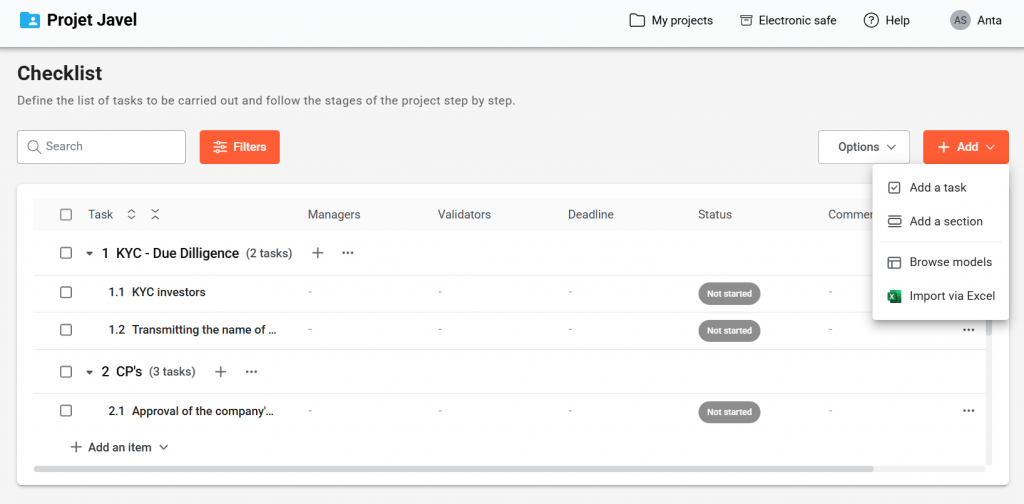Click plus icon next to KYC - Due Dilligence
Screen dimensions: 1024x504
[x=317, y=253]
